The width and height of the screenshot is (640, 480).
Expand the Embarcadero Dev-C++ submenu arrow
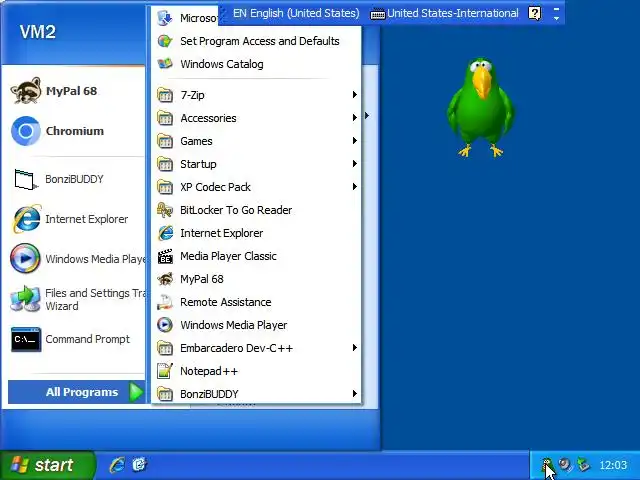click(x=355, y=348)
